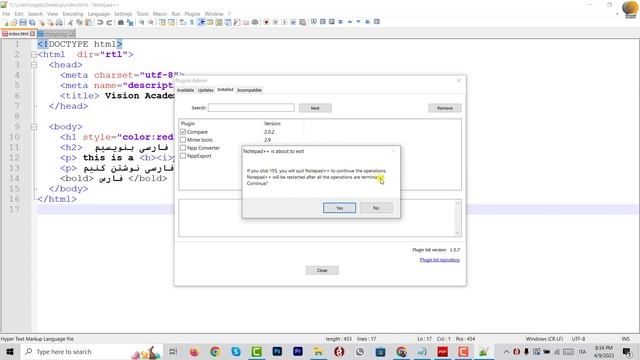Click the Start Recording macro icon
Screen dimensions: 640x360
[266, 22]
